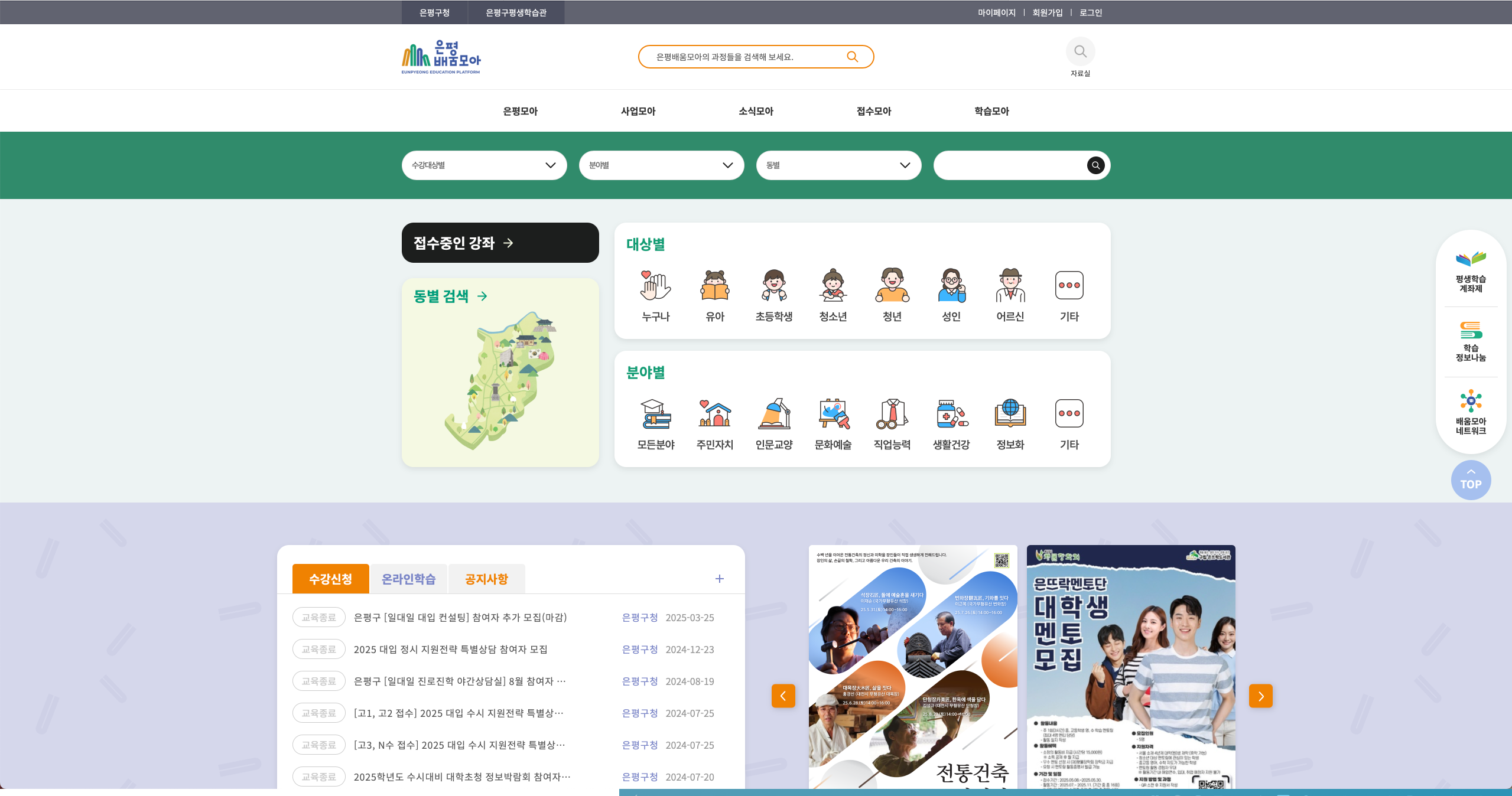The height and width of the screenshot is (796, 1512).
Task: Open the 동별 검색 map card
Action: [x=500, y=373]
